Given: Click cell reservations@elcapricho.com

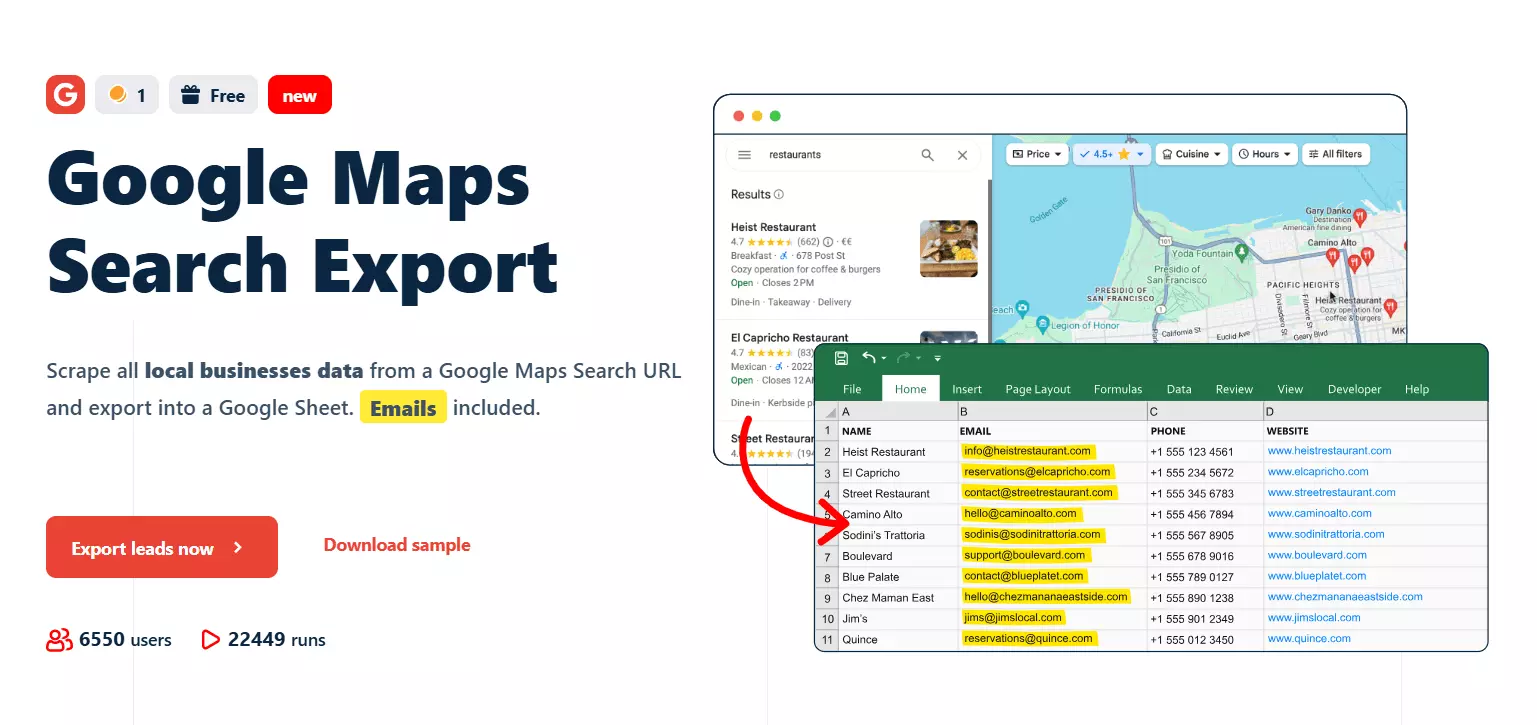Looking at the screenshot, I should point(1052,472).
